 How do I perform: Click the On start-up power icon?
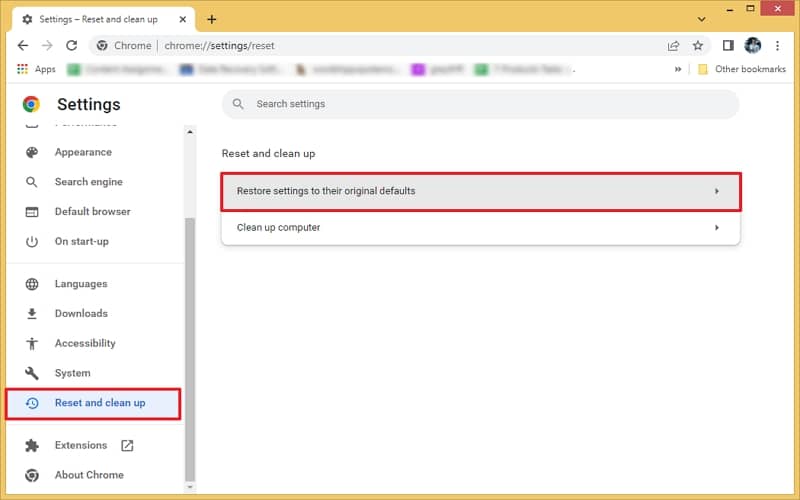point(32,241)
